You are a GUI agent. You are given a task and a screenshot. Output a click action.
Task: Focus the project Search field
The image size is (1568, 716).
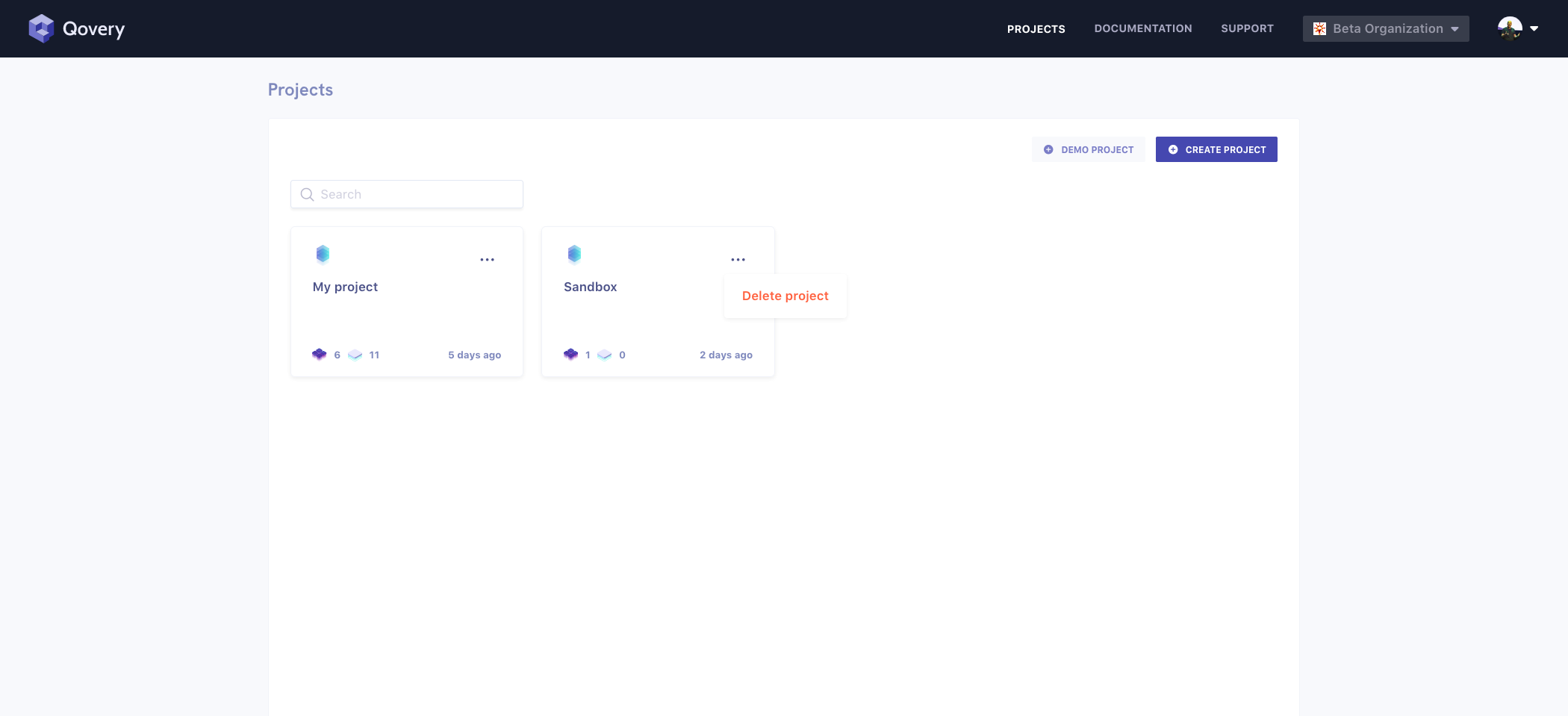coord(406,194)
